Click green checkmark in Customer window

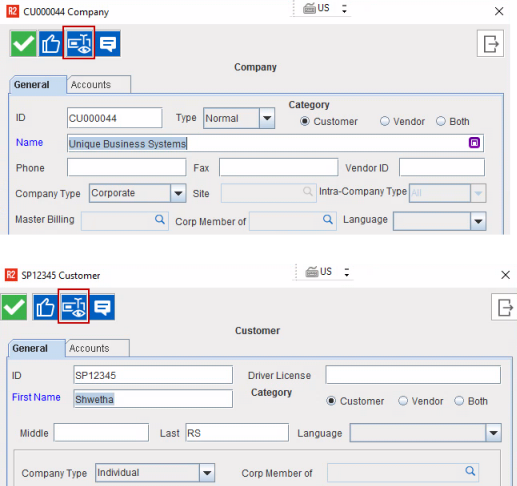14,307
